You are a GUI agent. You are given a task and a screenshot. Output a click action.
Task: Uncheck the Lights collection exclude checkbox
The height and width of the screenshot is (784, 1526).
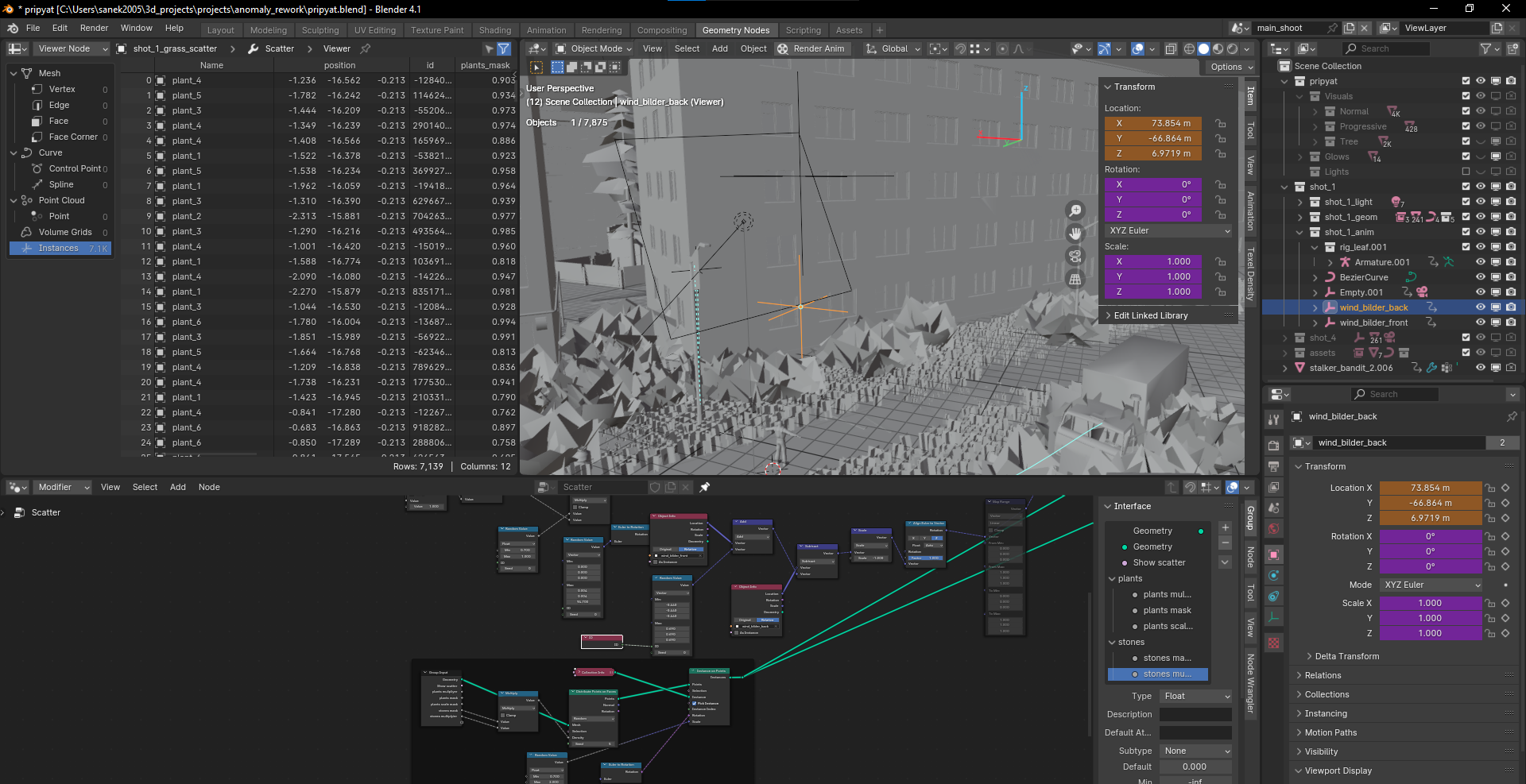point(1466,172)
